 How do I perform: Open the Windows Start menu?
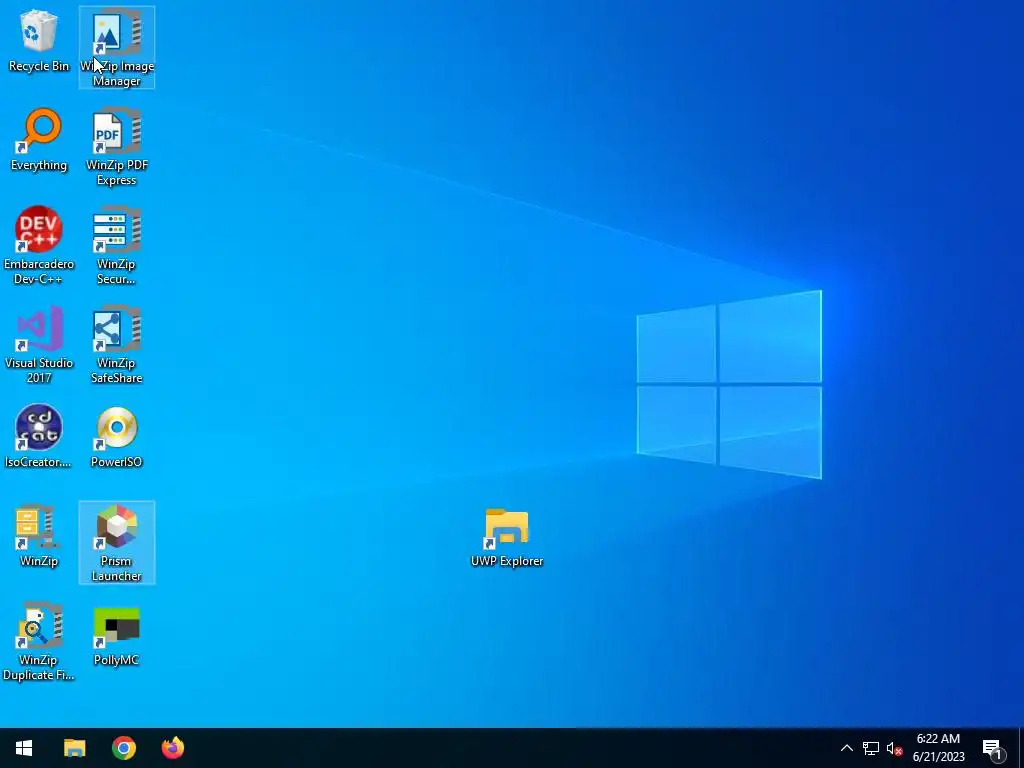pos(24,748)
